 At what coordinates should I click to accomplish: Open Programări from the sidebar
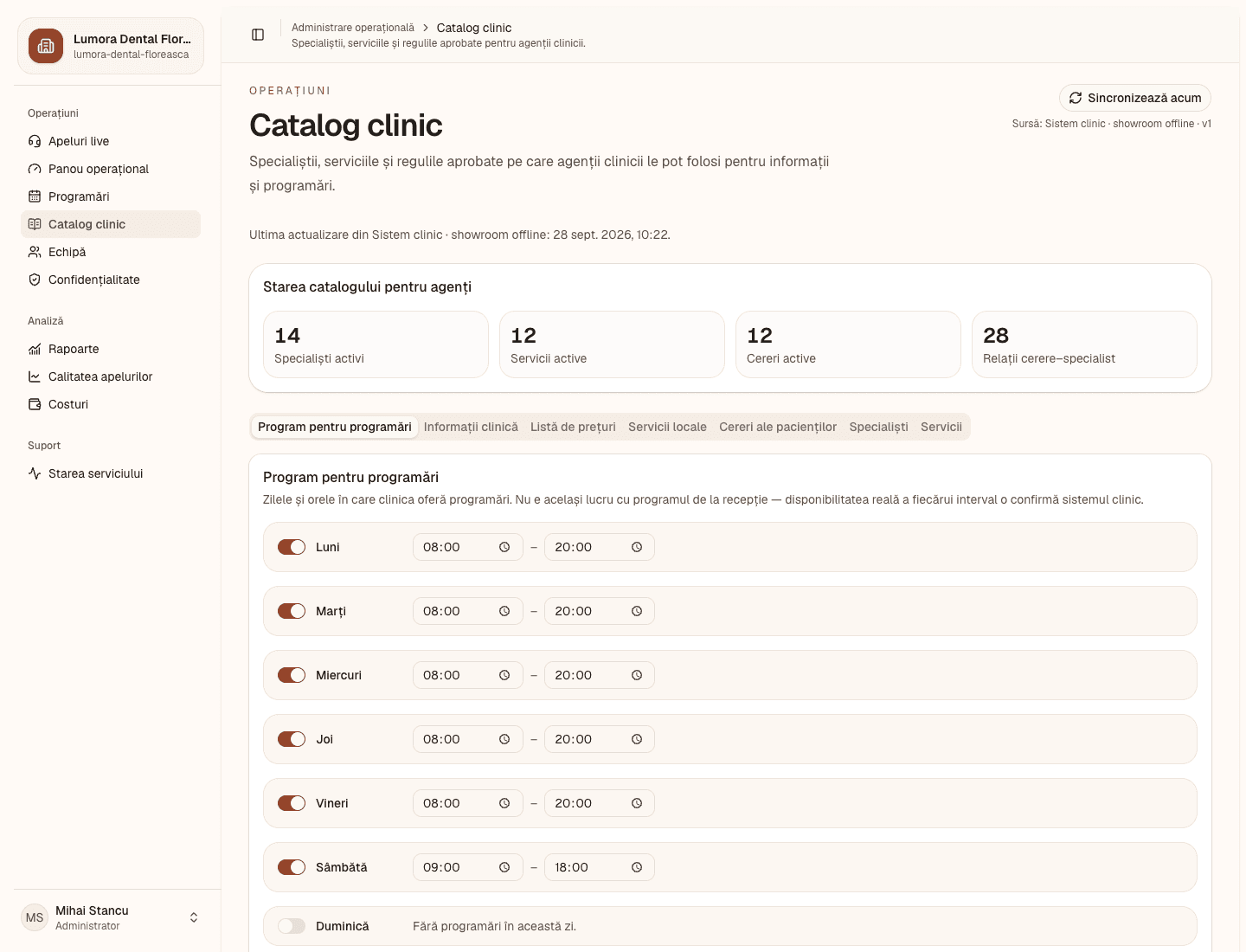111,196
